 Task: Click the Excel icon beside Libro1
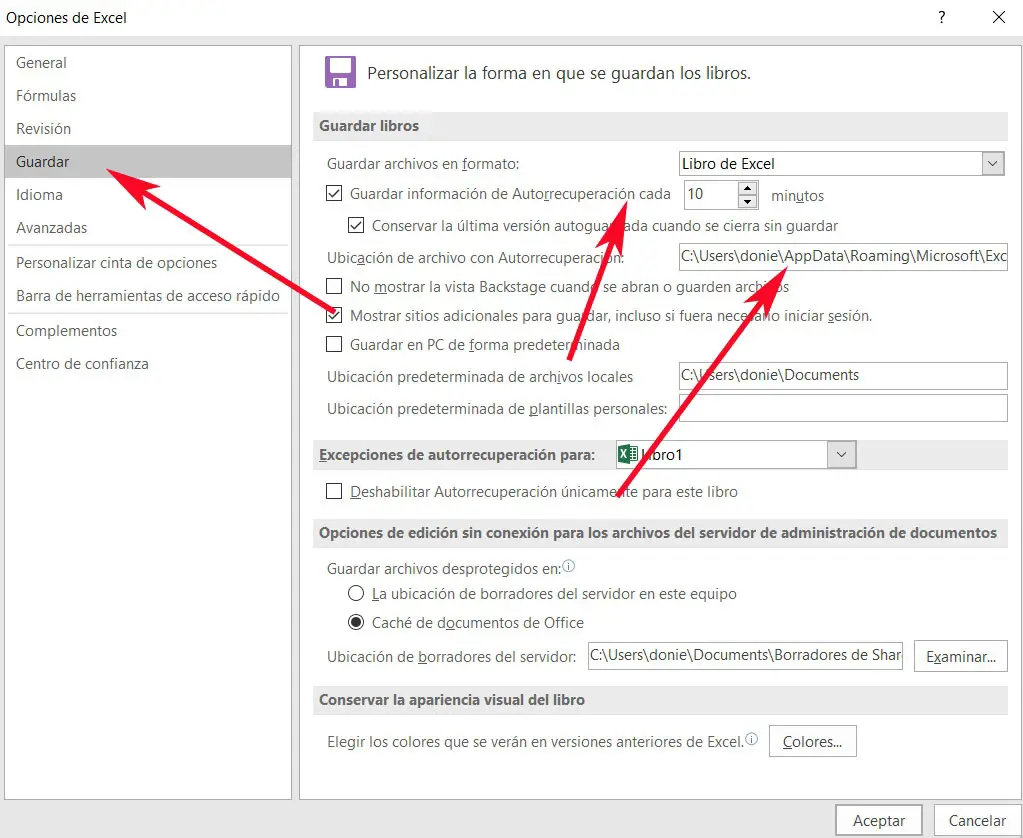628,454
